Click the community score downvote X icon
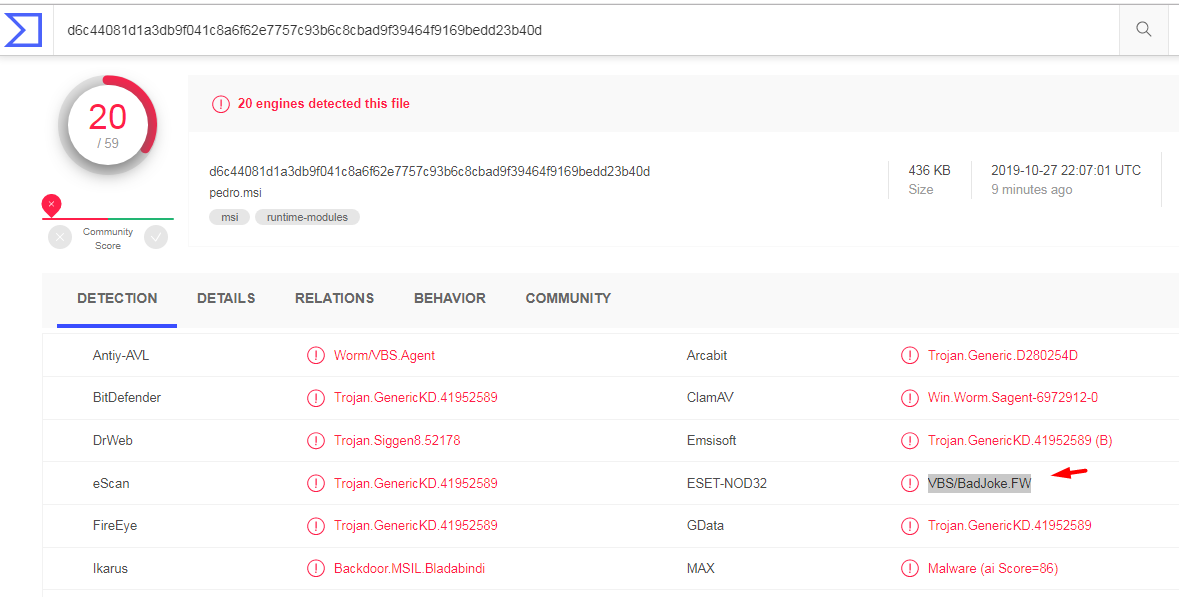 tap(60, 237)
